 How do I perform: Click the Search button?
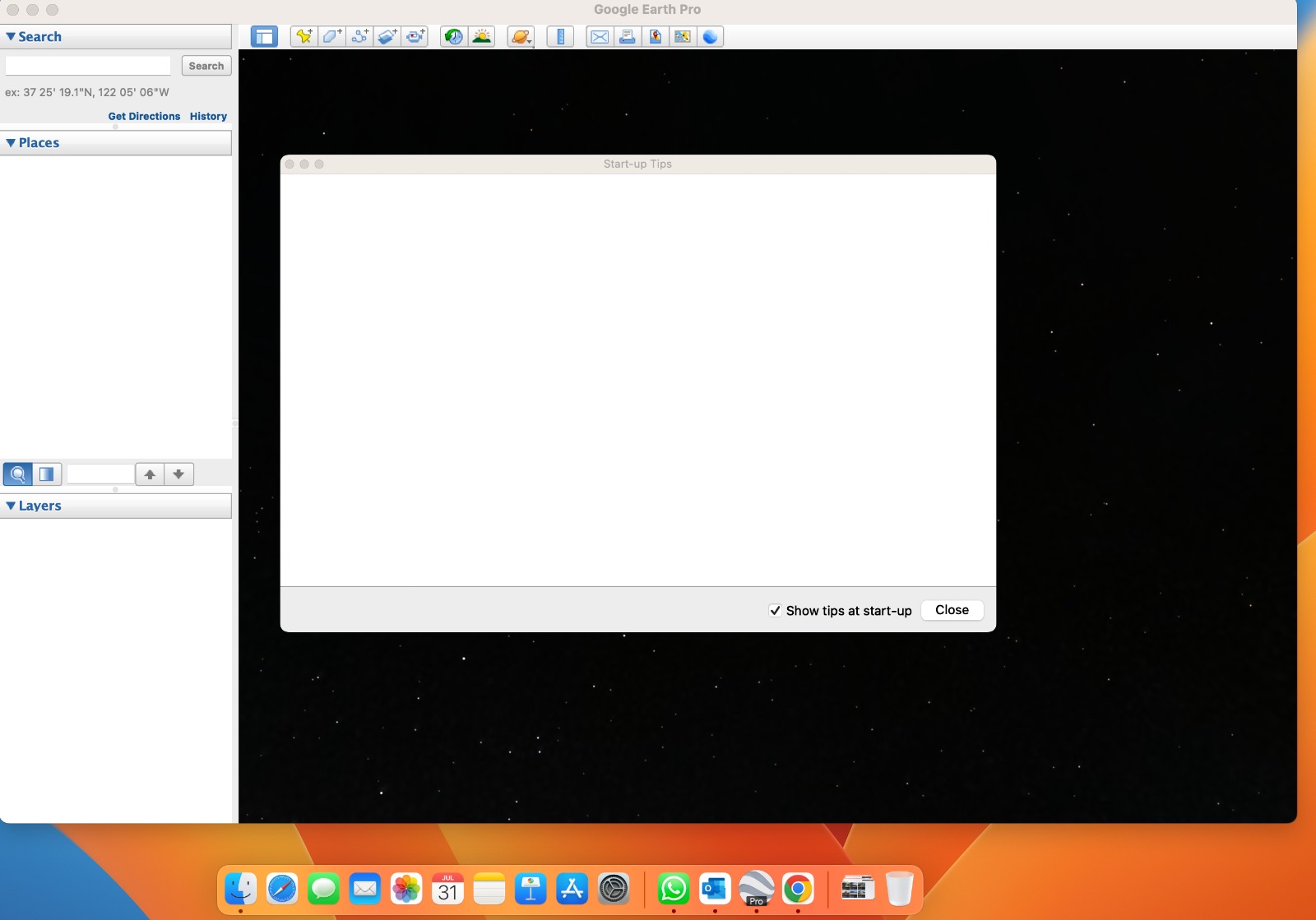click(206, 66)
